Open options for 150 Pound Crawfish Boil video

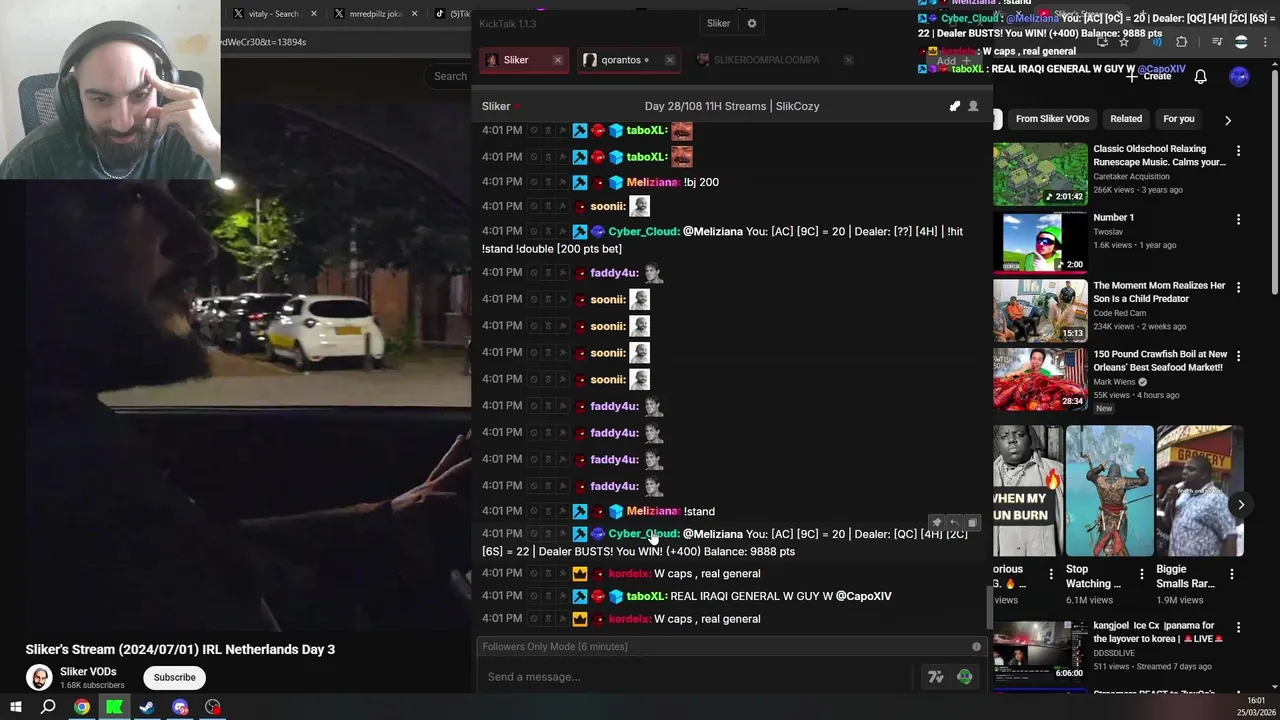click(x=1238, y=356)
